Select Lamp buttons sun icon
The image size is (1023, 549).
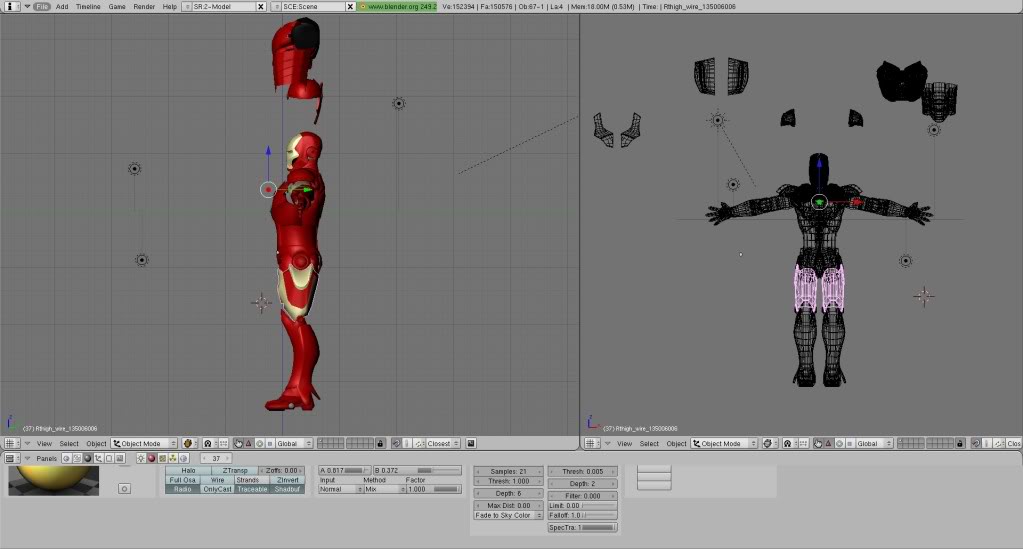pyautogui.click(x=141, y=458)
